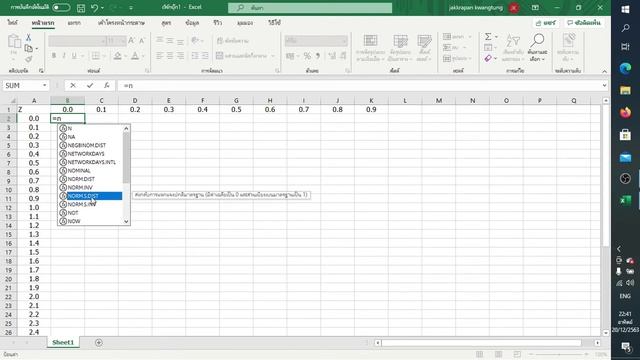Open the Data (ข้อมูล) ribbon tab
Viewport: 640px width, 360px height.
pyautogui.click(x=192, y=23)
